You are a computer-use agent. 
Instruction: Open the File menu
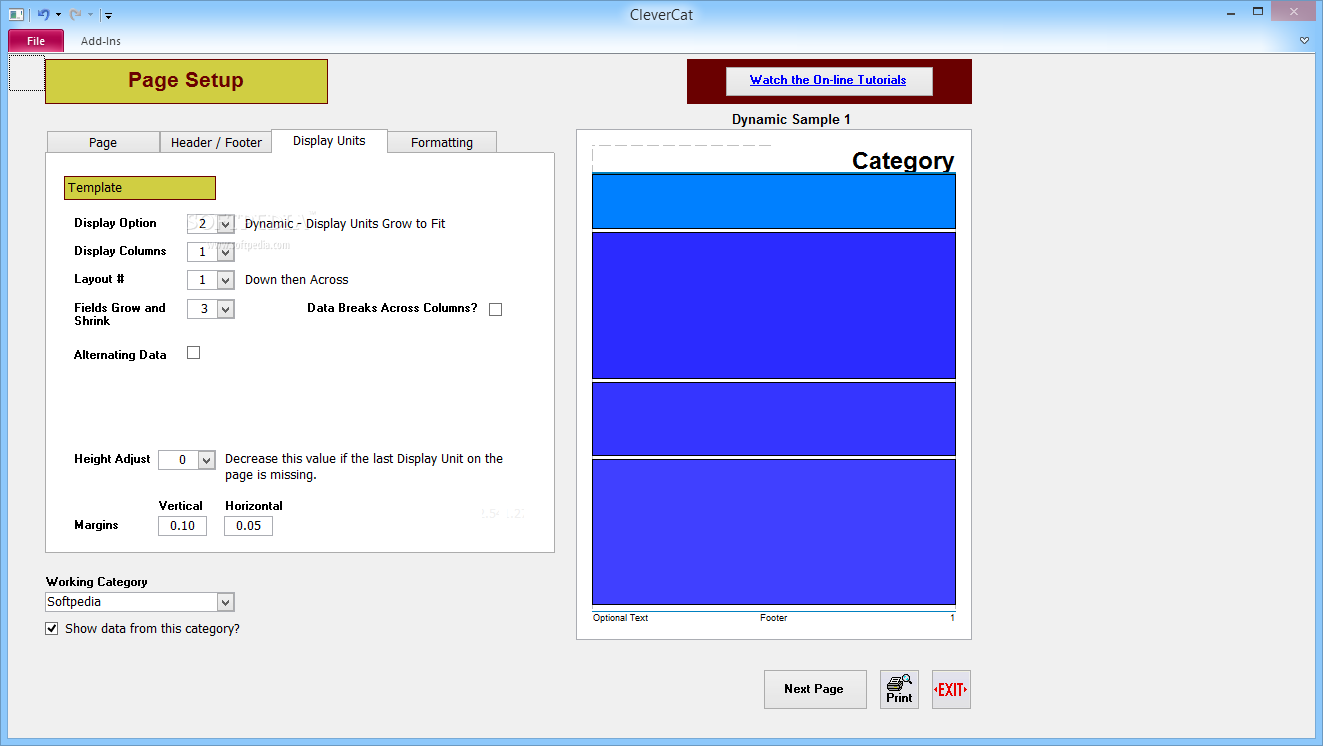point(36,41)
